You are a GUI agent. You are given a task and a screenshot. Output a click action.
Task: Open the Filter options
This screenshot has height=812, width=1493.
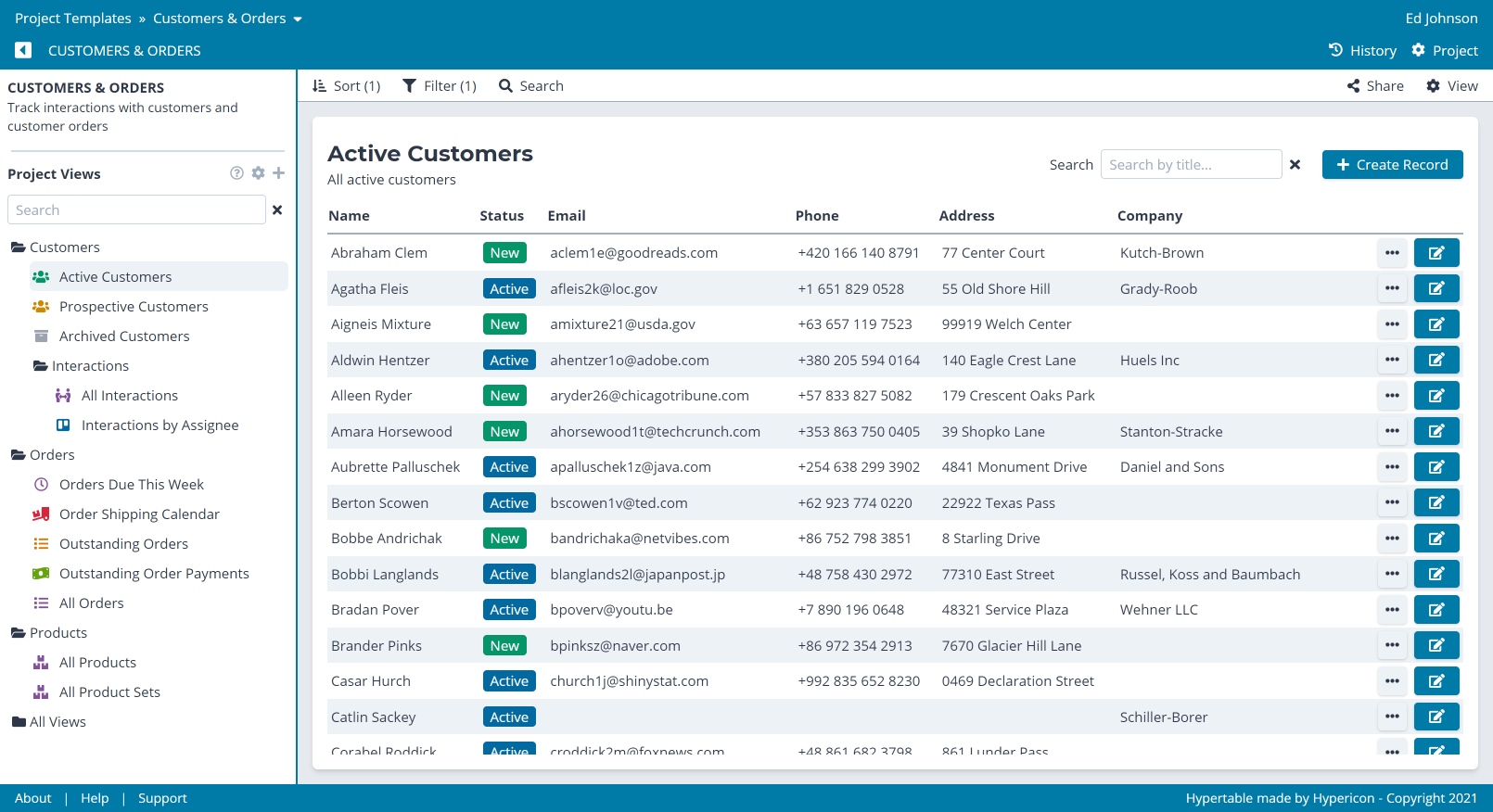coord(439,86)
